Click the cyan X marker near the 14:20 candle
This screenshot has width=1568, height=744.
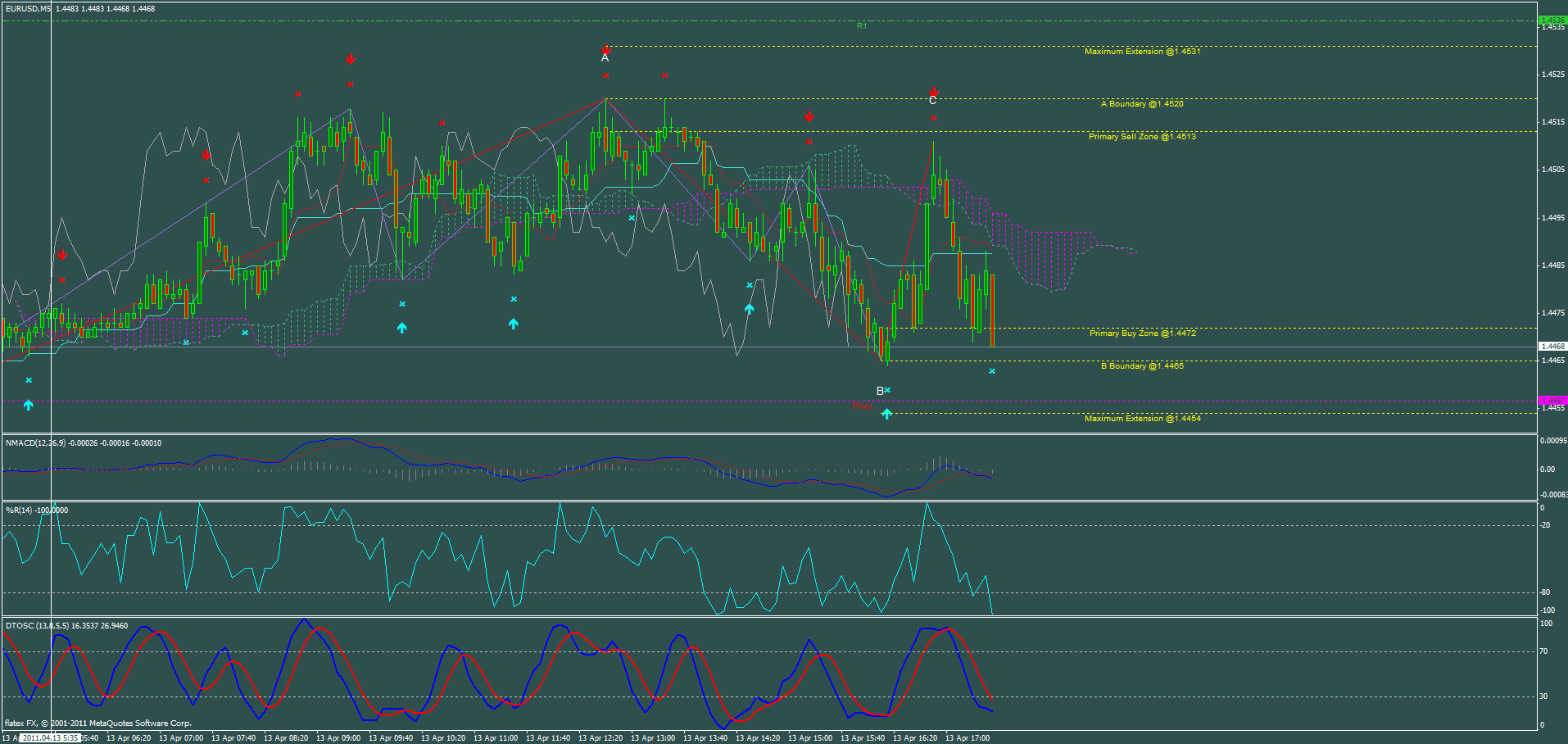749,286
